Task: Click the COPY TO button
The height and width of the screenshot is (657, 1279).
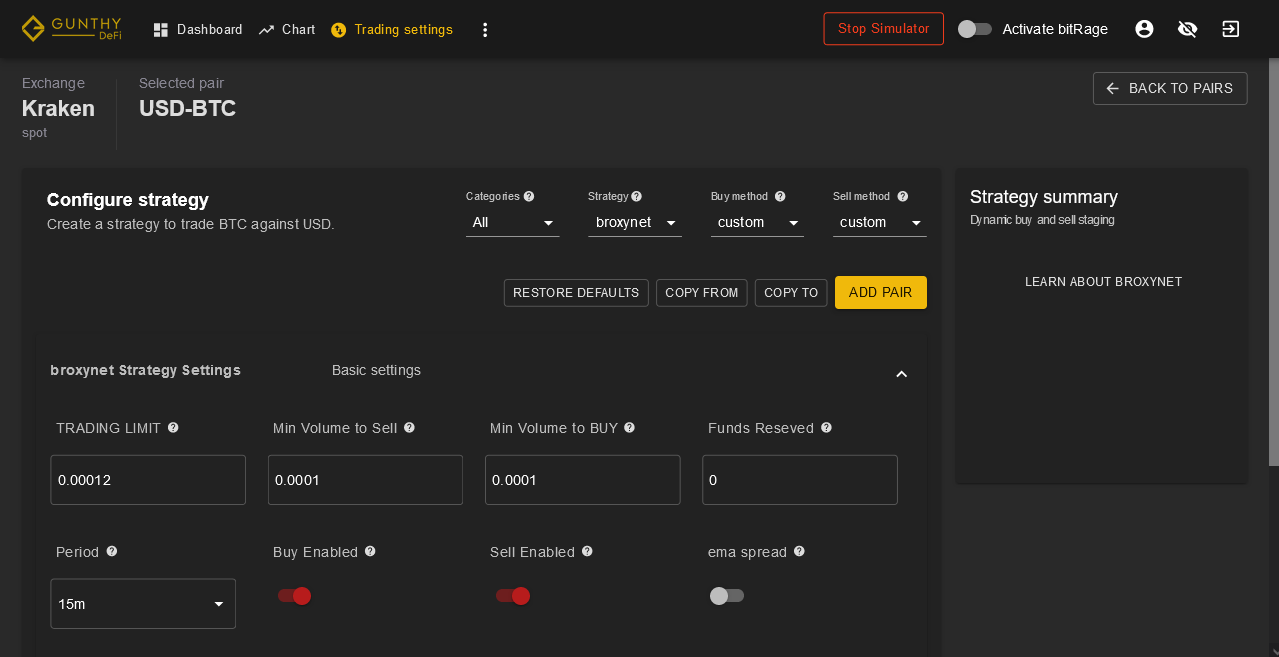Action: point(791,293)
